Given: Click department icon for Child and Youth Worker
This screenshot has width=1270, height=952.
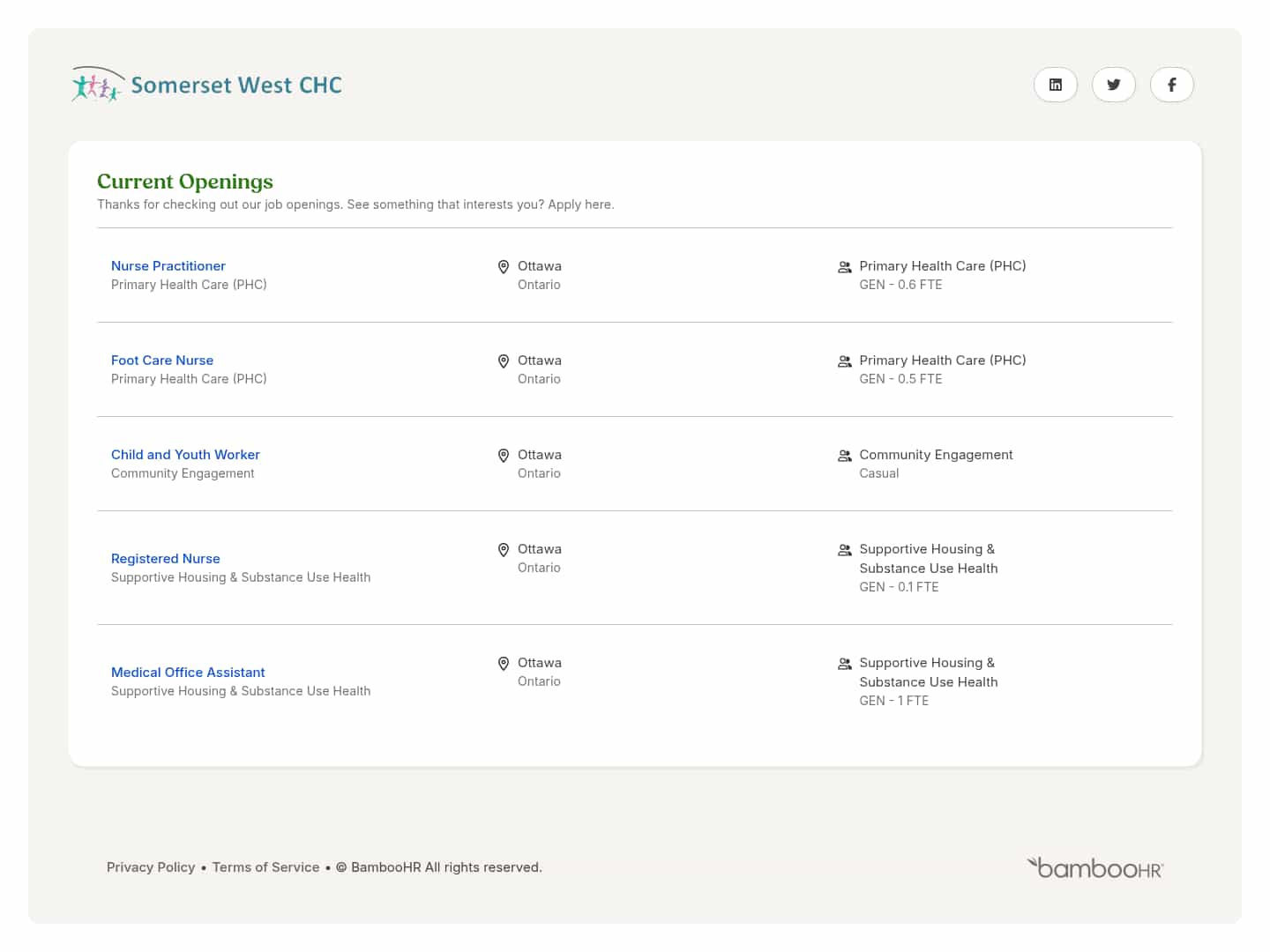Looking at the screenshot, I should [x=844, y=456].
